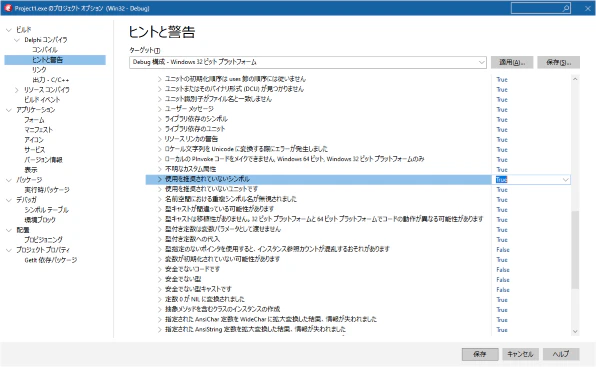Click the bottom 保存 button

(480, 354)
